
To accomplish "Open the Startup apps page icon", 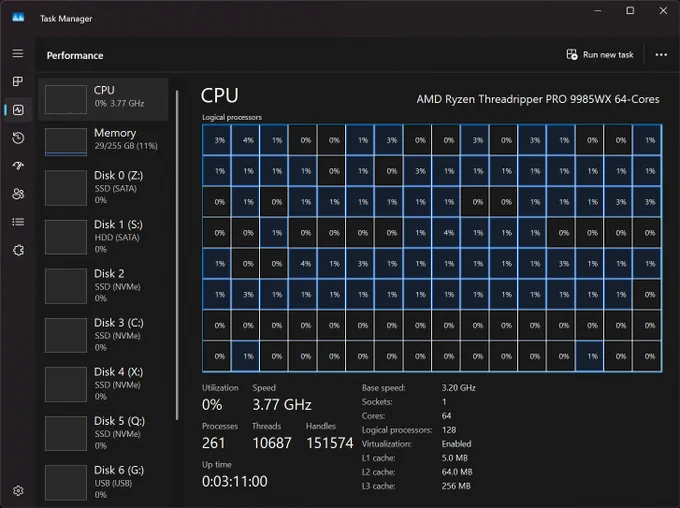I will [18, 166].
